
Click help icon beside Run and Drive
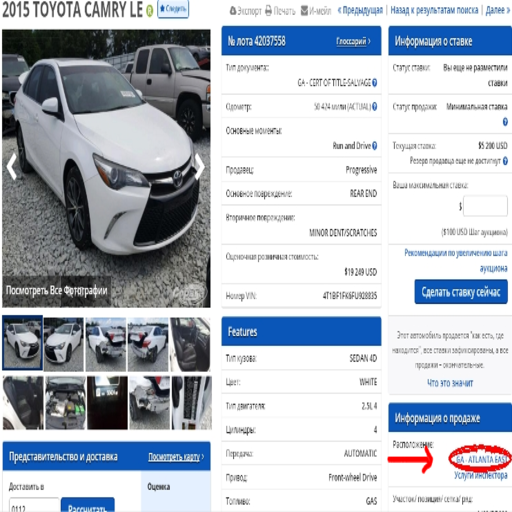[375, 146]
